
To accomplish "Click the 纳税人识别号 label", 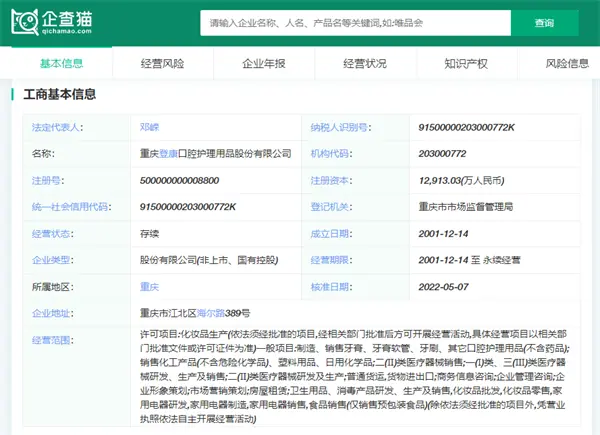I will 341,127.
